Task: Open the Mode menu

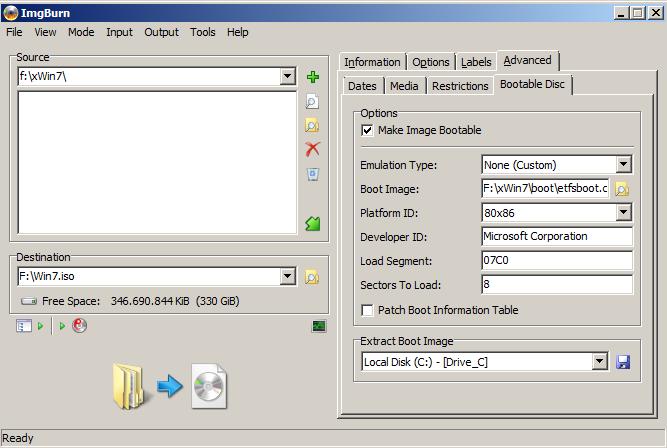Action: 81,32
